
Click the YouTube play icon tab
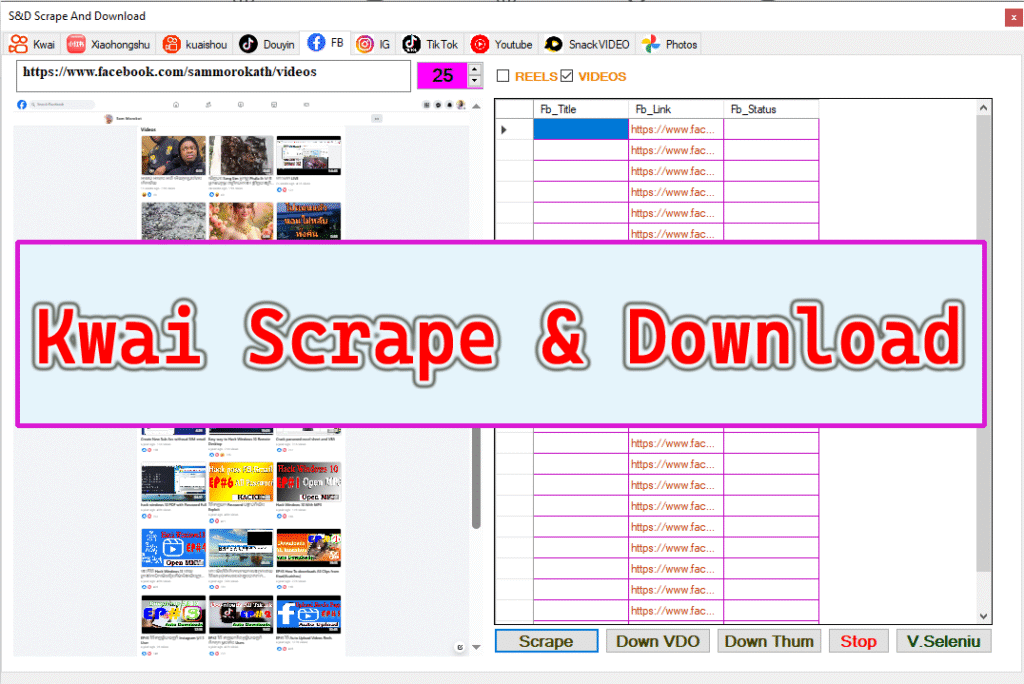click(479, 44)
